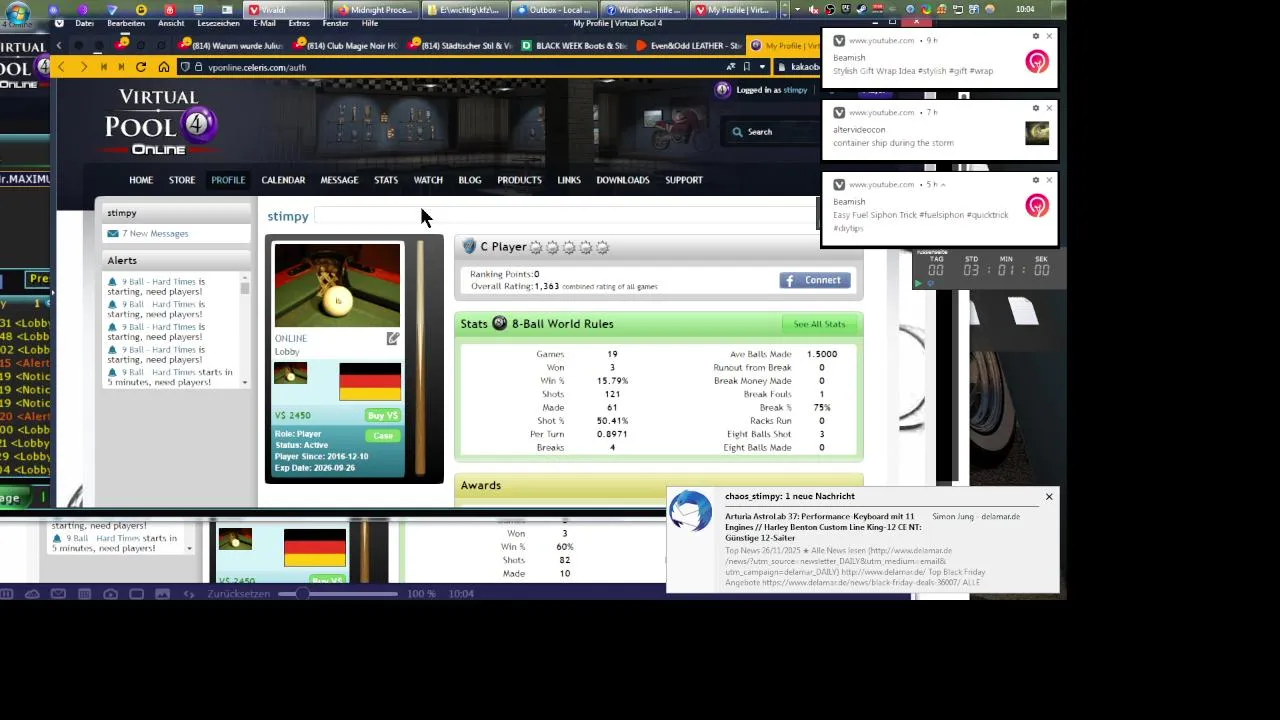Click the cue ball avatar photo

(337, 285)
